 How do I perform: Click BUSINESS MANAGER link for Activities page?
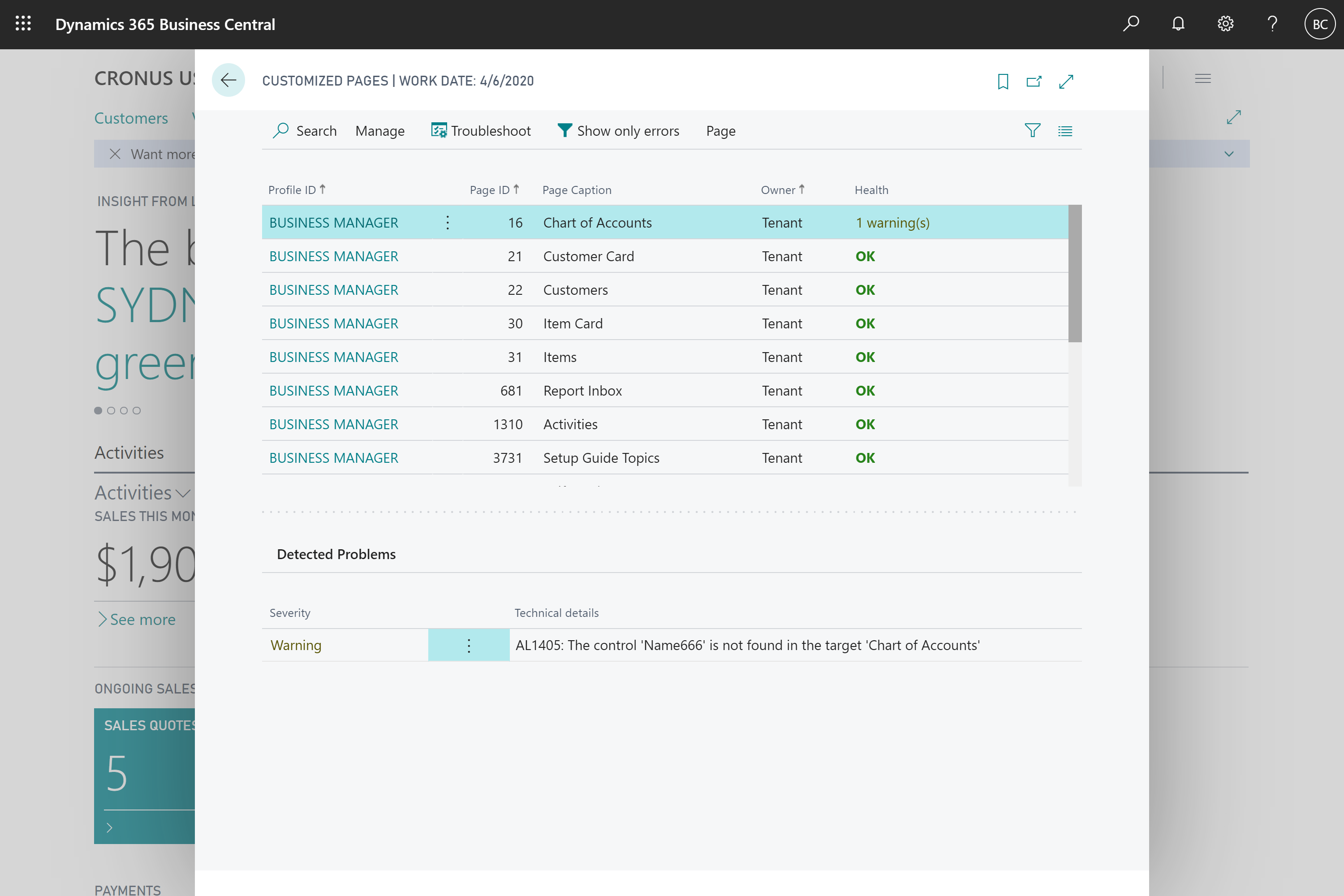point(333,424)
